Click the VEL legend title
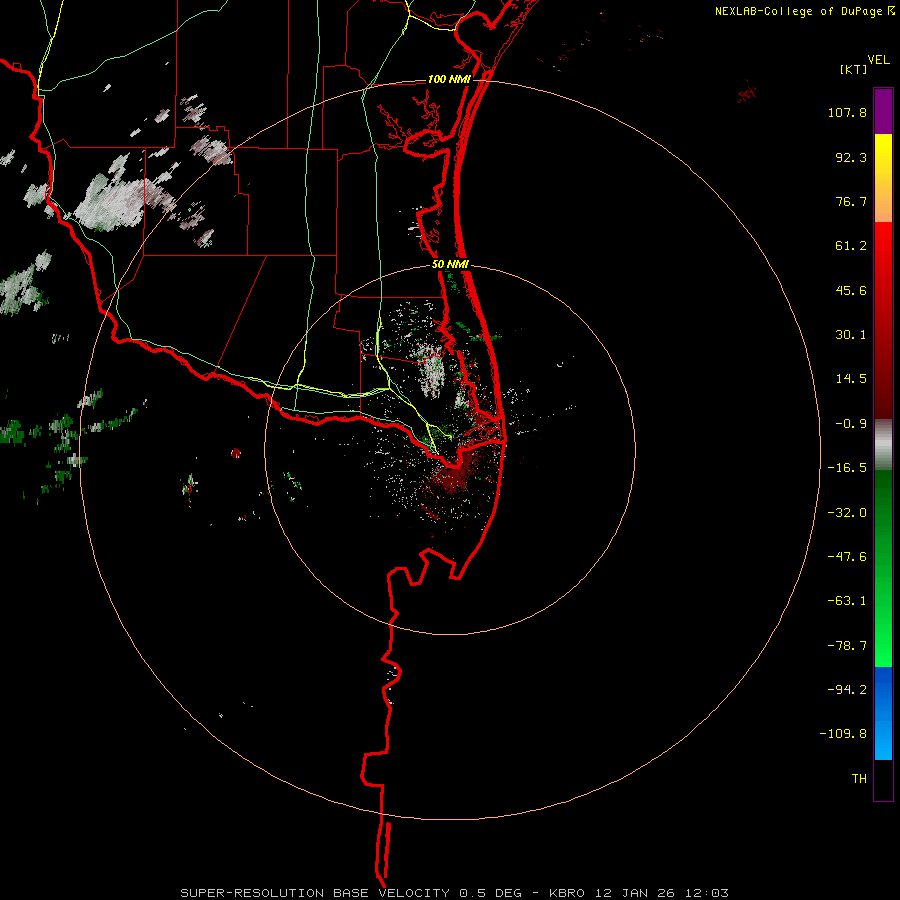900x900 pixels. (x=878, y=60)
